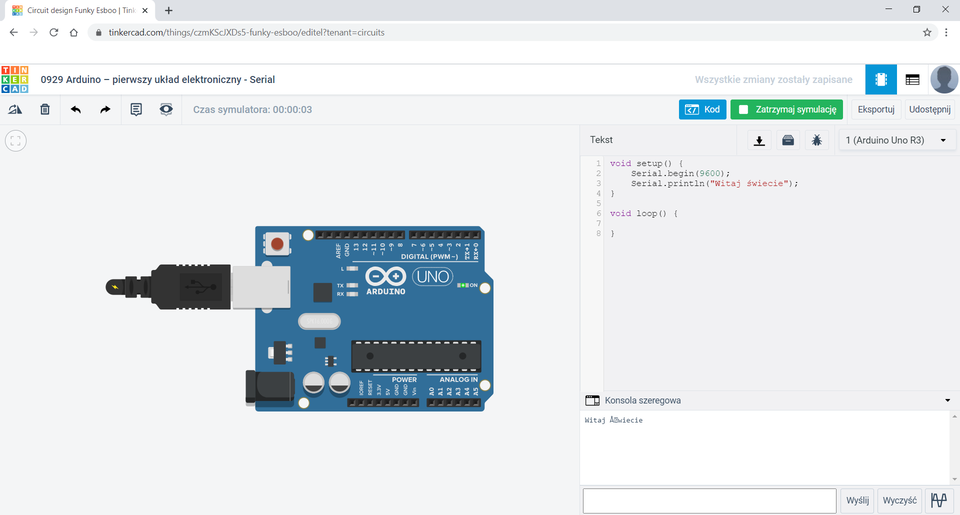The image size is (960, 515).
Task: Collapse the Konsola szeregowa panel arrow
Action: click(x=948, y=400)
